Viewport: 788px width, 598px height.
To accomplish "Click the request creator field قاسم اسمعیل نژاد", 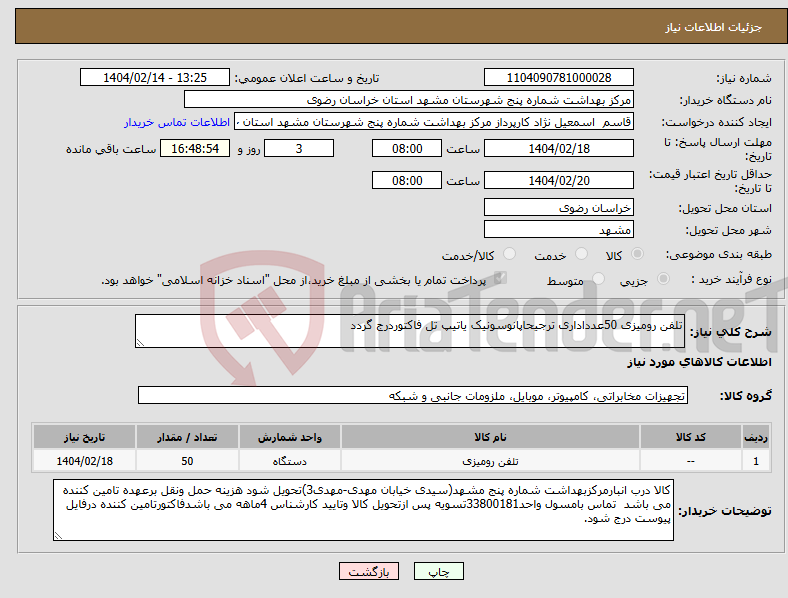I will (x=434, y=122).
